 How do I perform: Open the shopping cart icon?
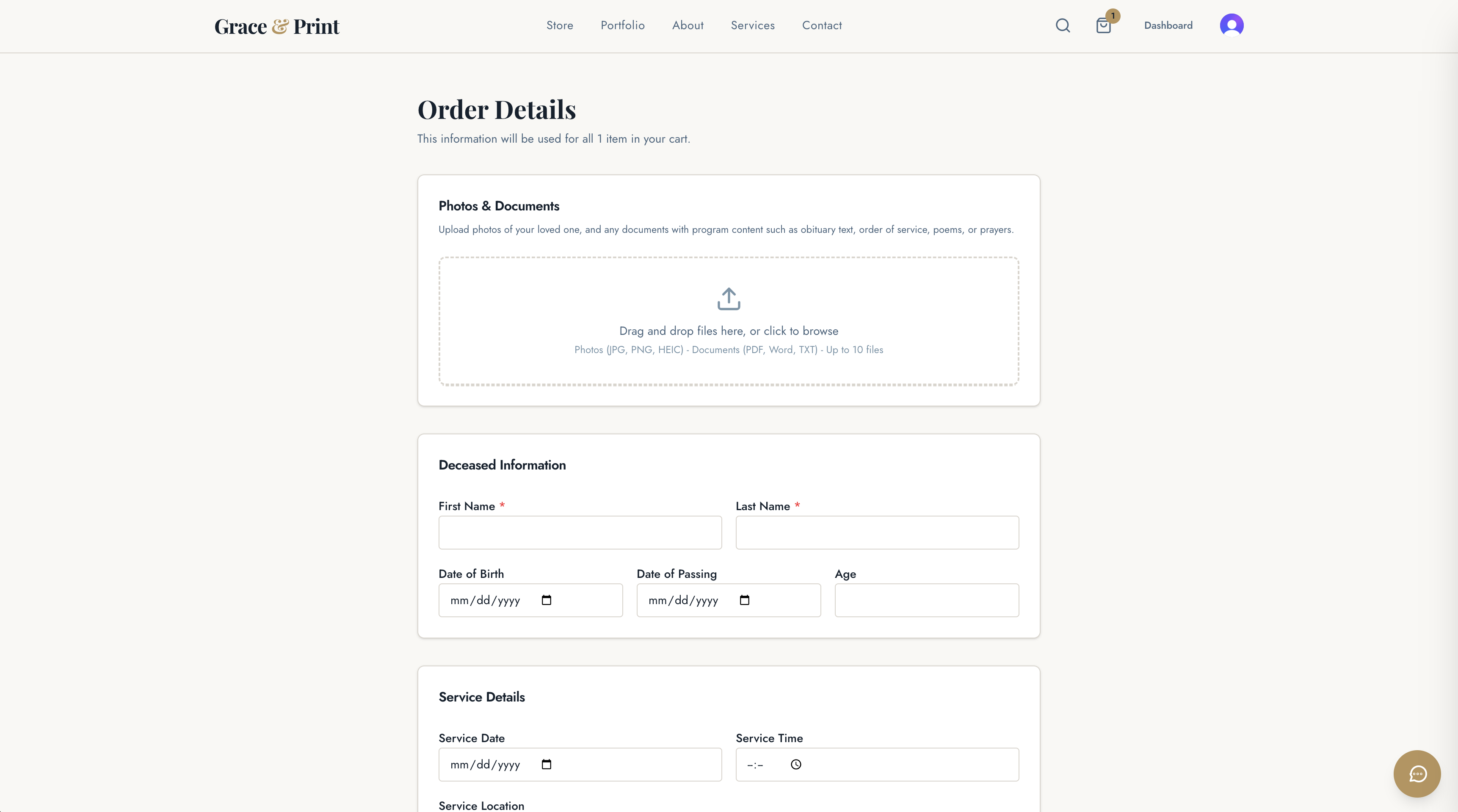coord(1103,25)
